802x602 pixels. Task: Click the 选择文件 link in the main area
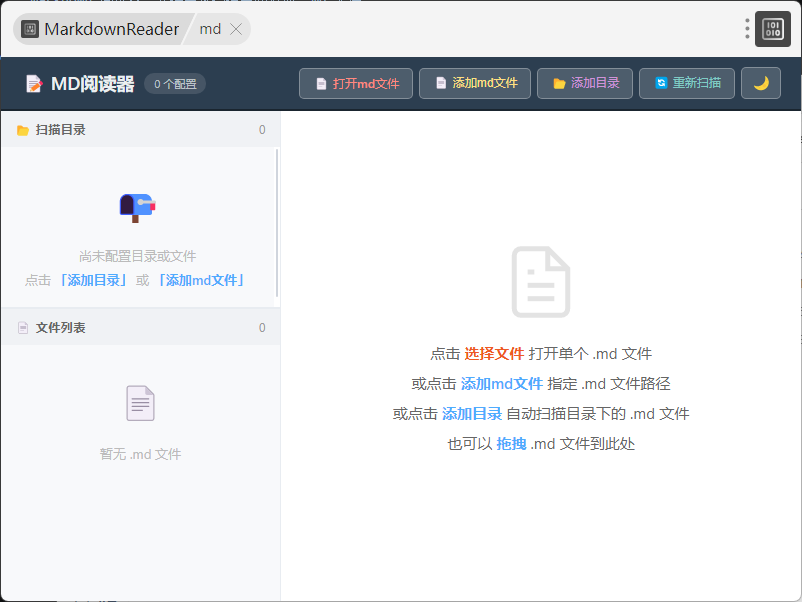[x=494, y=353]
